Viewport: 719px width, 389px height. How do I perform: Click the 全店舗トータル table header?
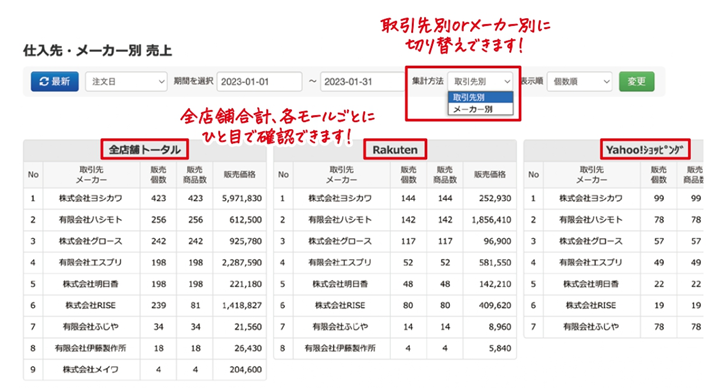pyautogui.click(x=144, y=150)
